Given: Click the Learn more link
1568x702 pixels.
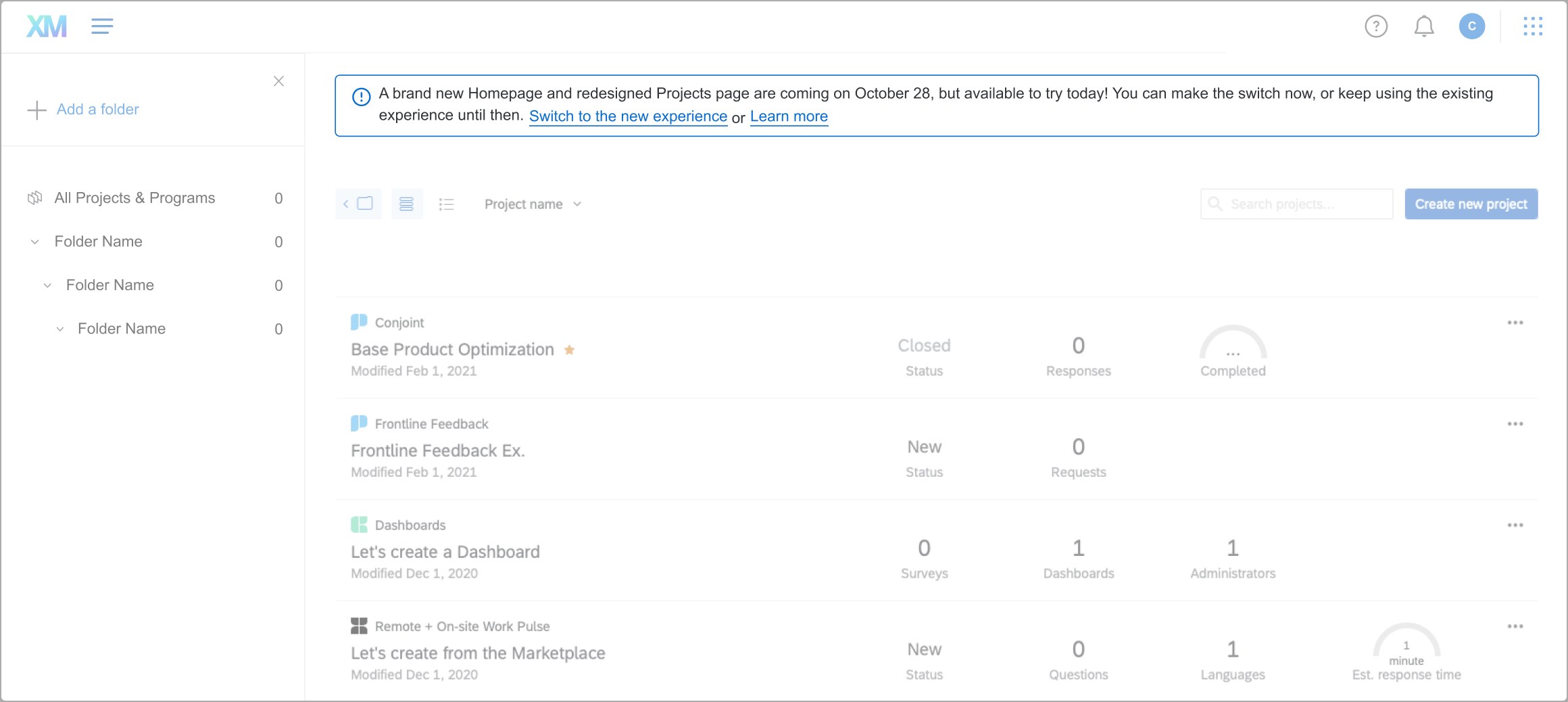Looking at the screenshot, I should pyautogui.click(x=789, y=116).
